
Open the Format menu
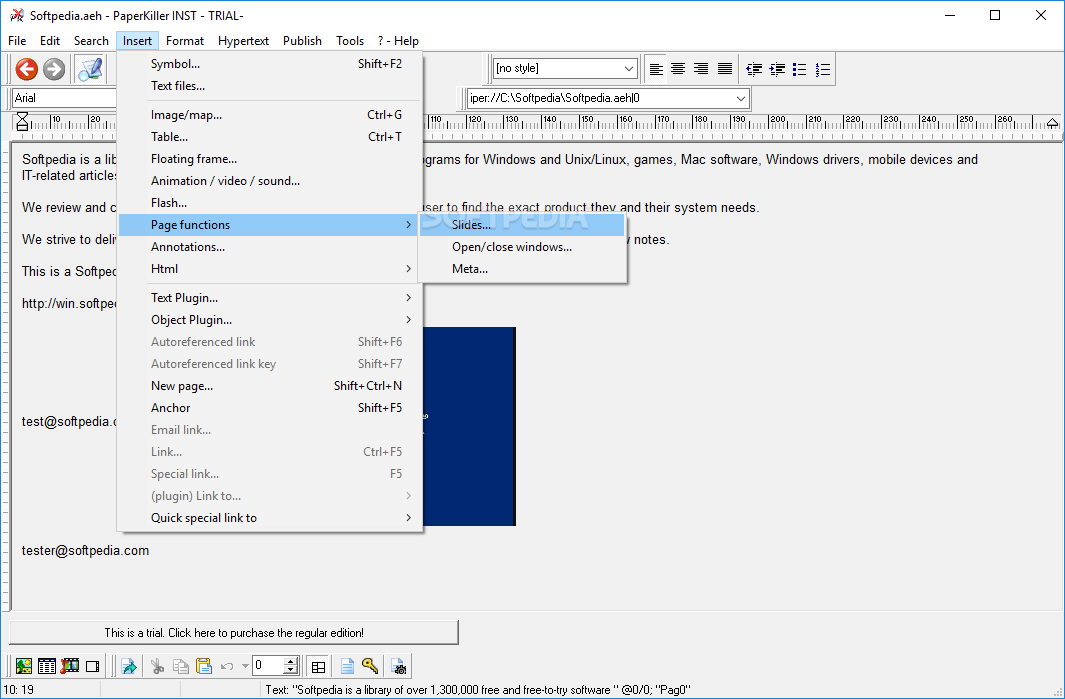(x=185, y=41)
